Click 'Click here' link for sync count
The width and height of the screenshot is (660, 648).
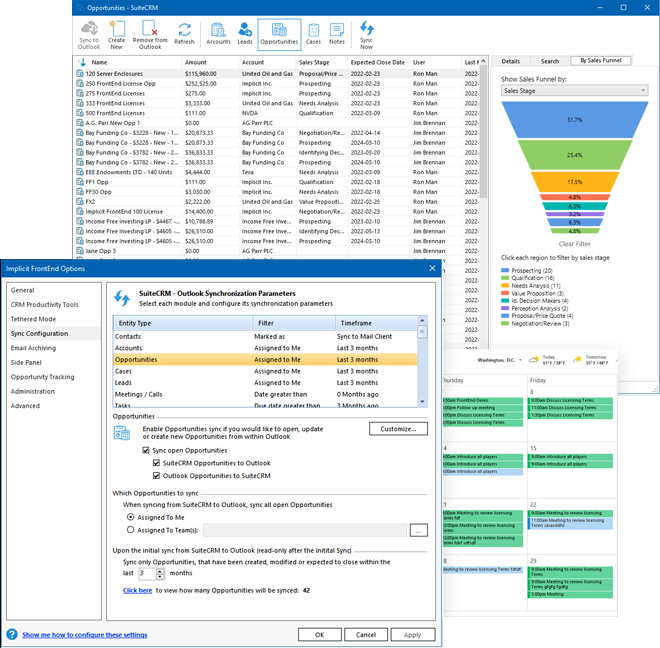pyautogui.click(x=137, y=590)
